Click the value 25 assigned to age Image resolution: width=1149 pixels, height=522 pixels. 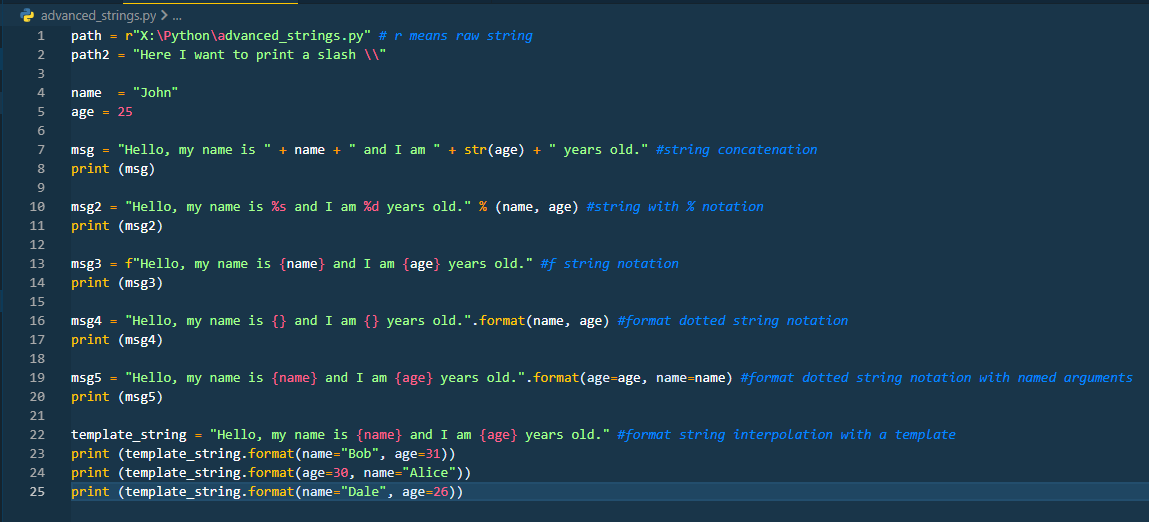(x=125, y=112)
